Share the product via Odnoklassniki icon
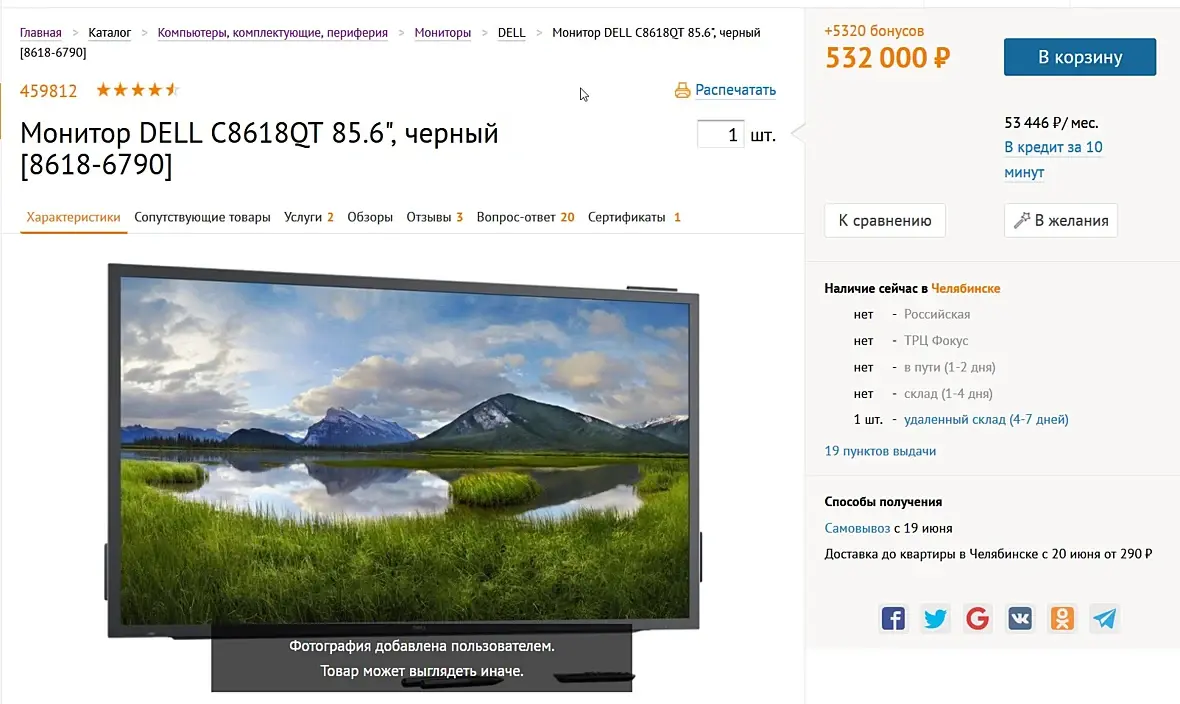The image size is (1180, 704). coord(1062,618)
